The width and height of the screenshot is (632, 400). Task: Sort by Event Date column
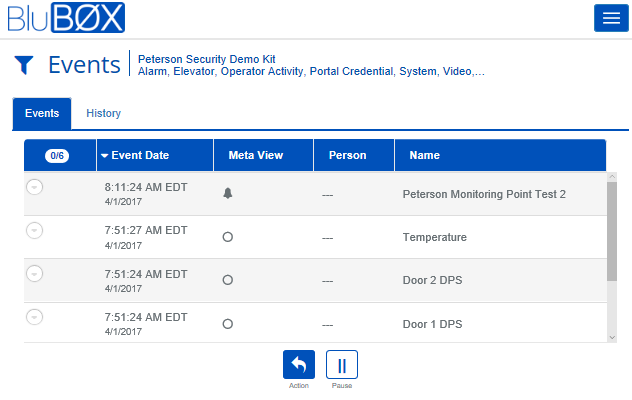tap(140, 155)
